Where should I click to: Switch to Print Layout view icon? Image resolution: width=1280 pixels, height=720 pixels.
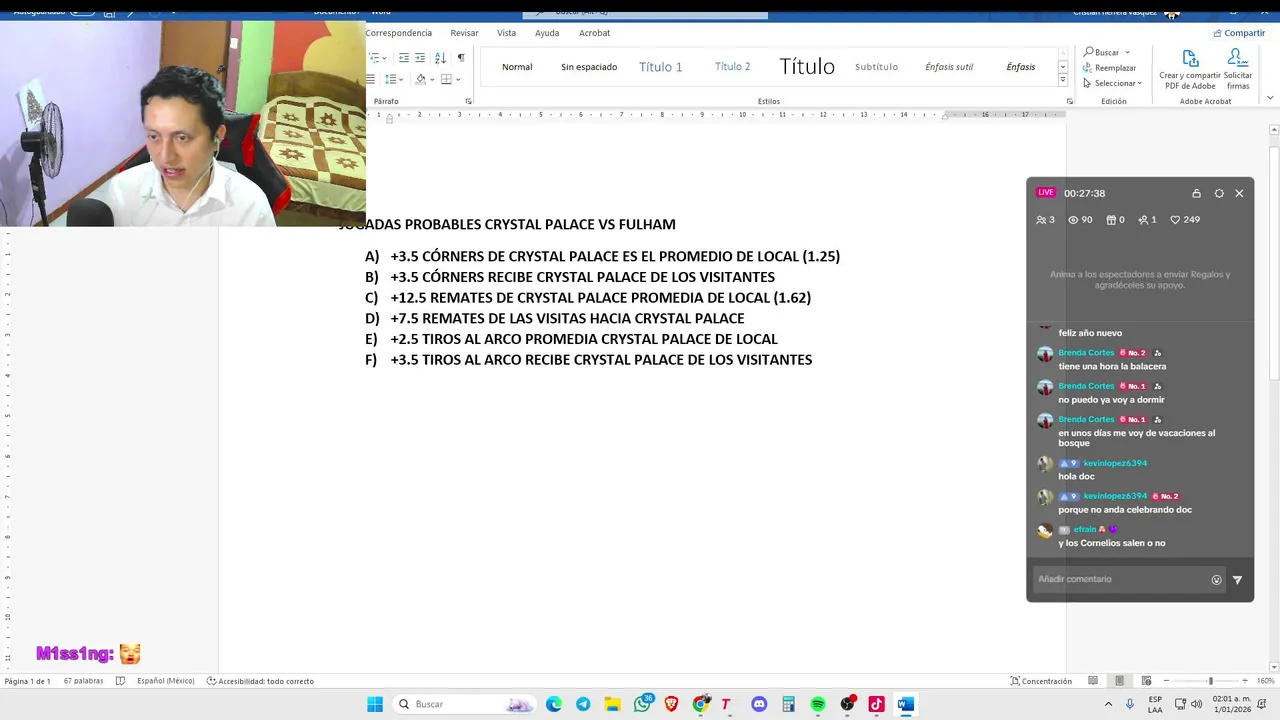click(x=1119, y=681)
